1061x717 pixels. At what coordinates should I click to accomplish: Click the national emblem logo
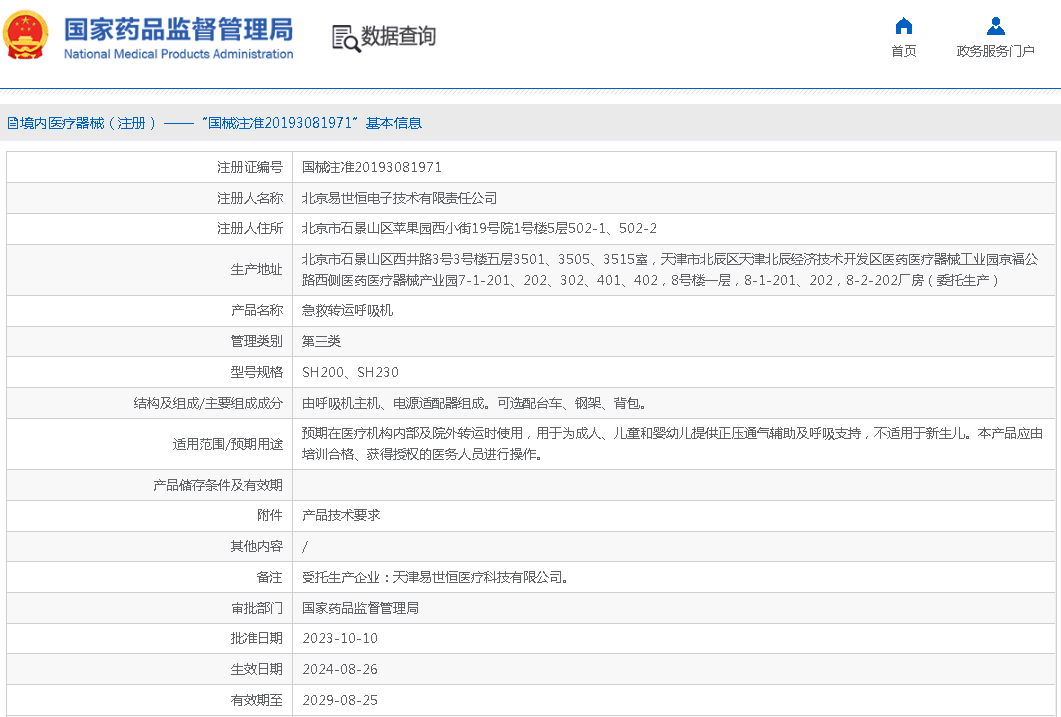coord(26,34)
